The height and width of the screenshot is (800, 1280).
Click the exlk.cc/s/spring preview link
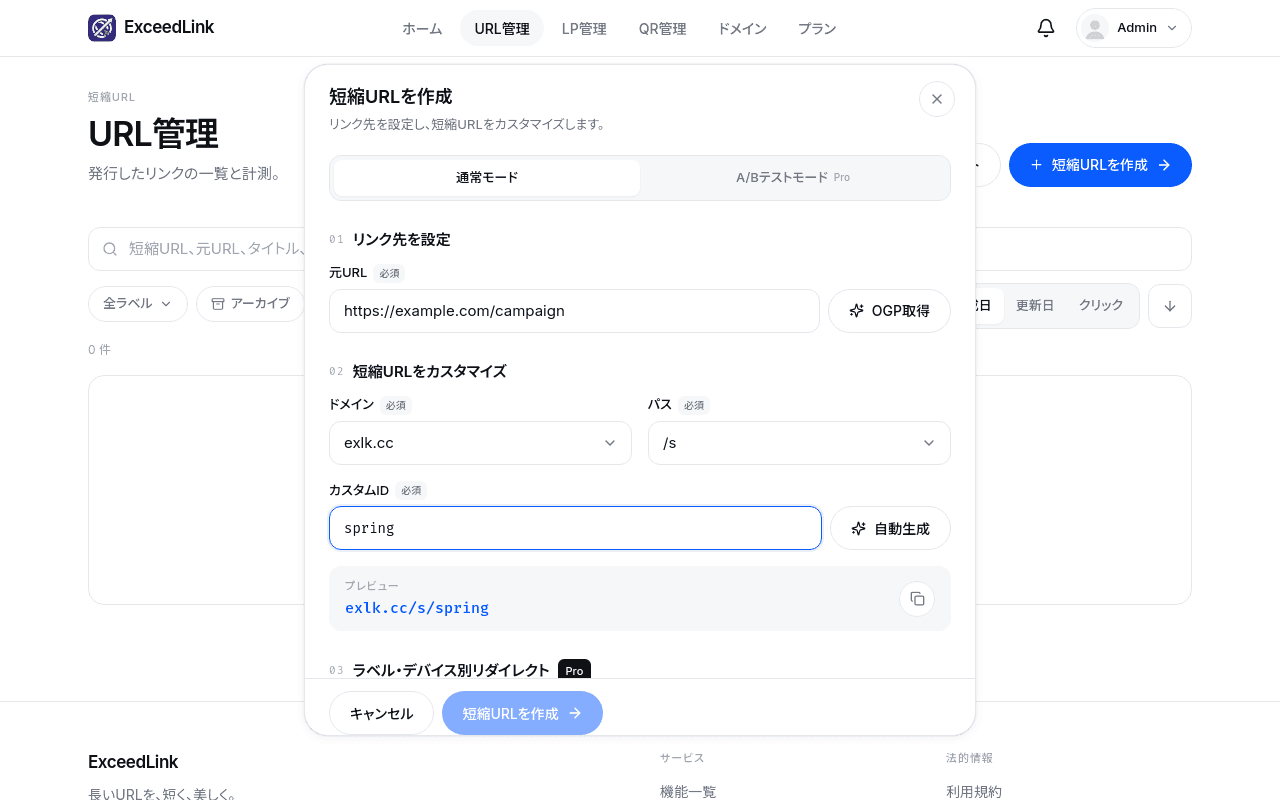pos(417,608)
